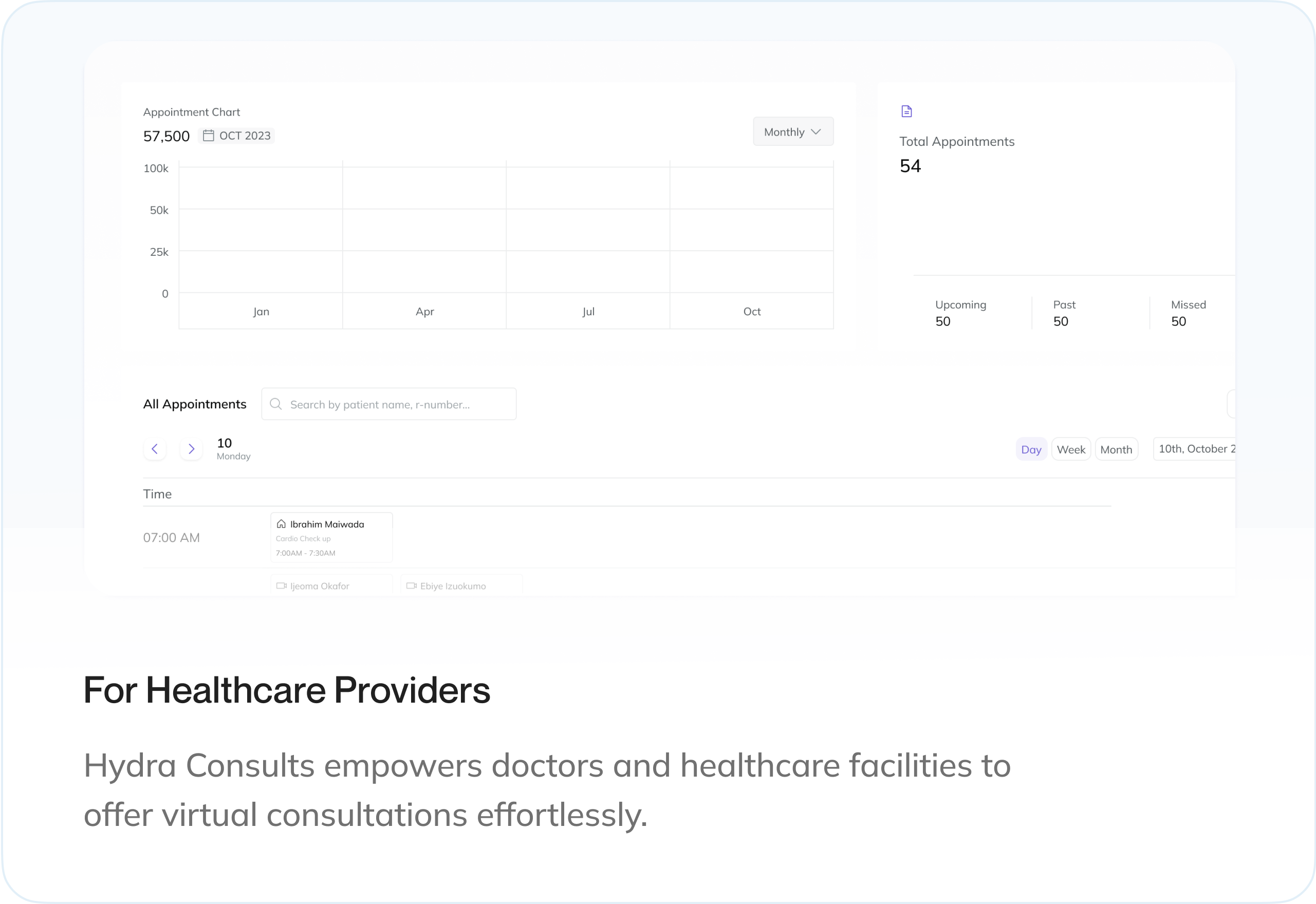Click the search magnifier icon
1316x904 pixels.
[x=276, y=404]
